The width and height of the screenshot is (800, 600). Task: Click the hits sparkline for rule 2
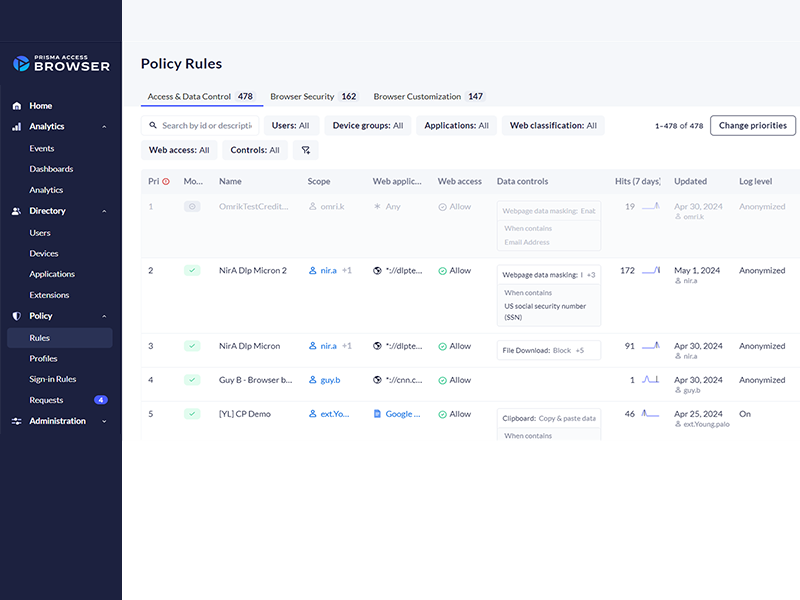(x=651, y=270)
